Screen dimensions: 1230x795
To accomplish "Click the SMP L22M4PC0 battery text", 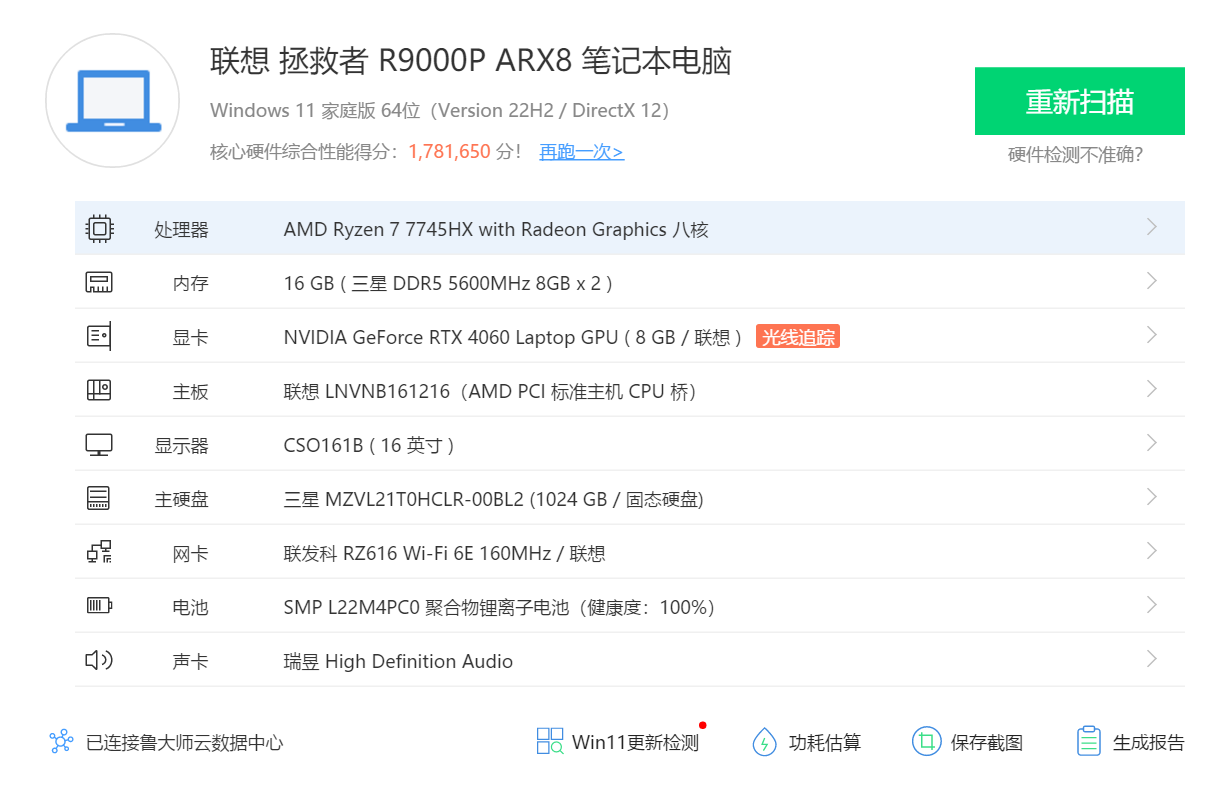I will pos(500,608).
